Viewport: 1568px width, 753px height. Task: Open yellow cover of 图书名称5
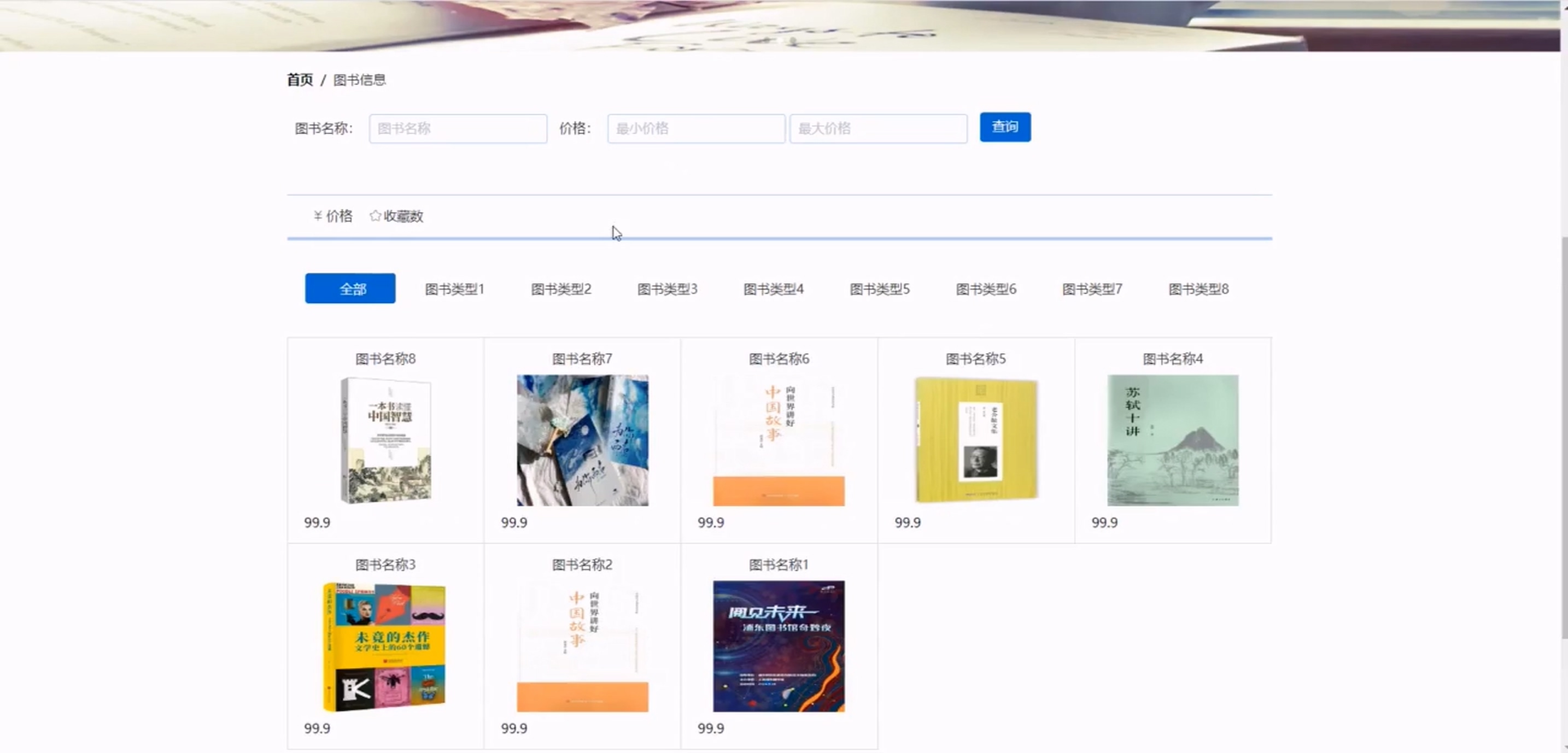tap(975, 440)
